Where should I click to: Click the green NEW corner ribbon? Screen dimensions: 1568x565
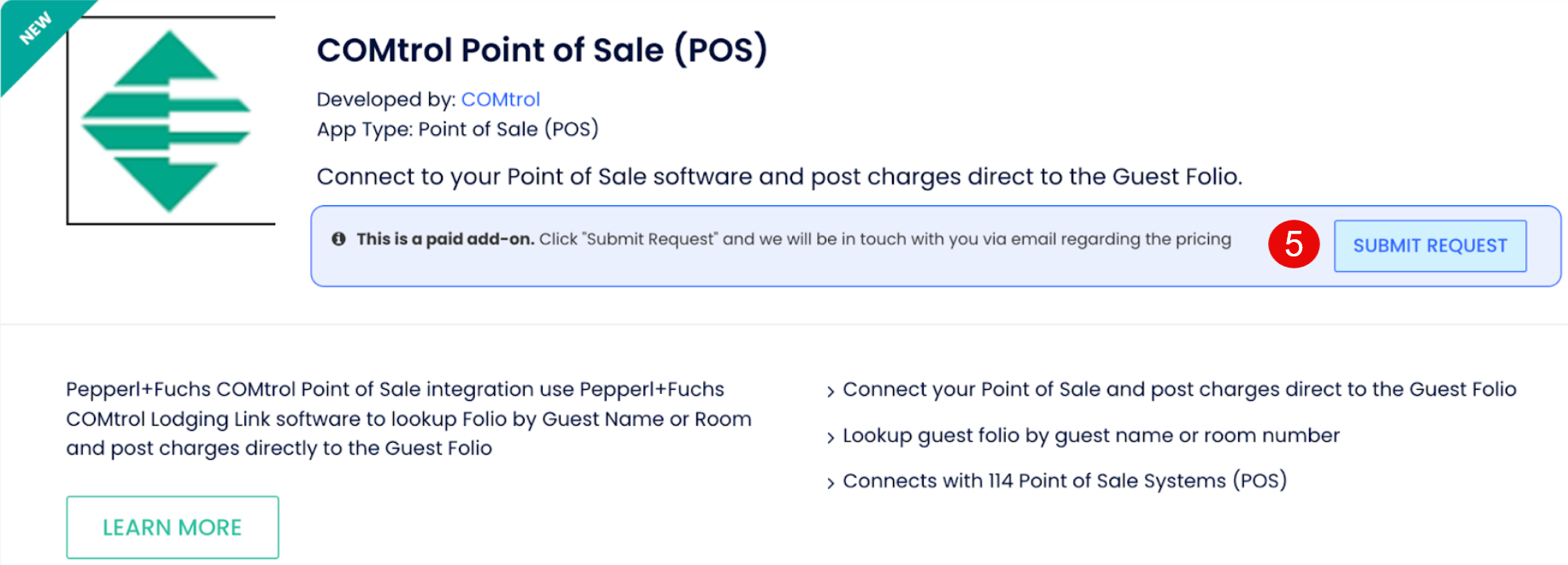tap(34, 30)
